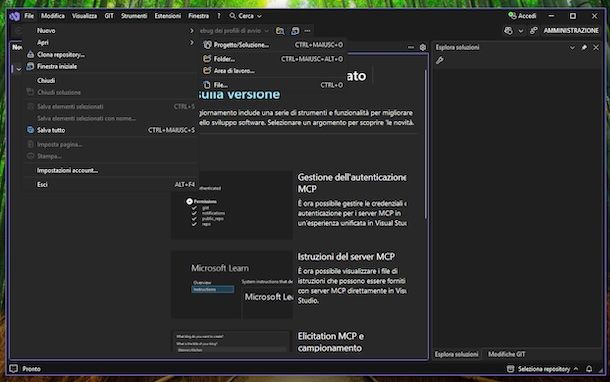The image size is (610, 382).
Task: Open the Visualizza menu
Action: click(84, 16)
